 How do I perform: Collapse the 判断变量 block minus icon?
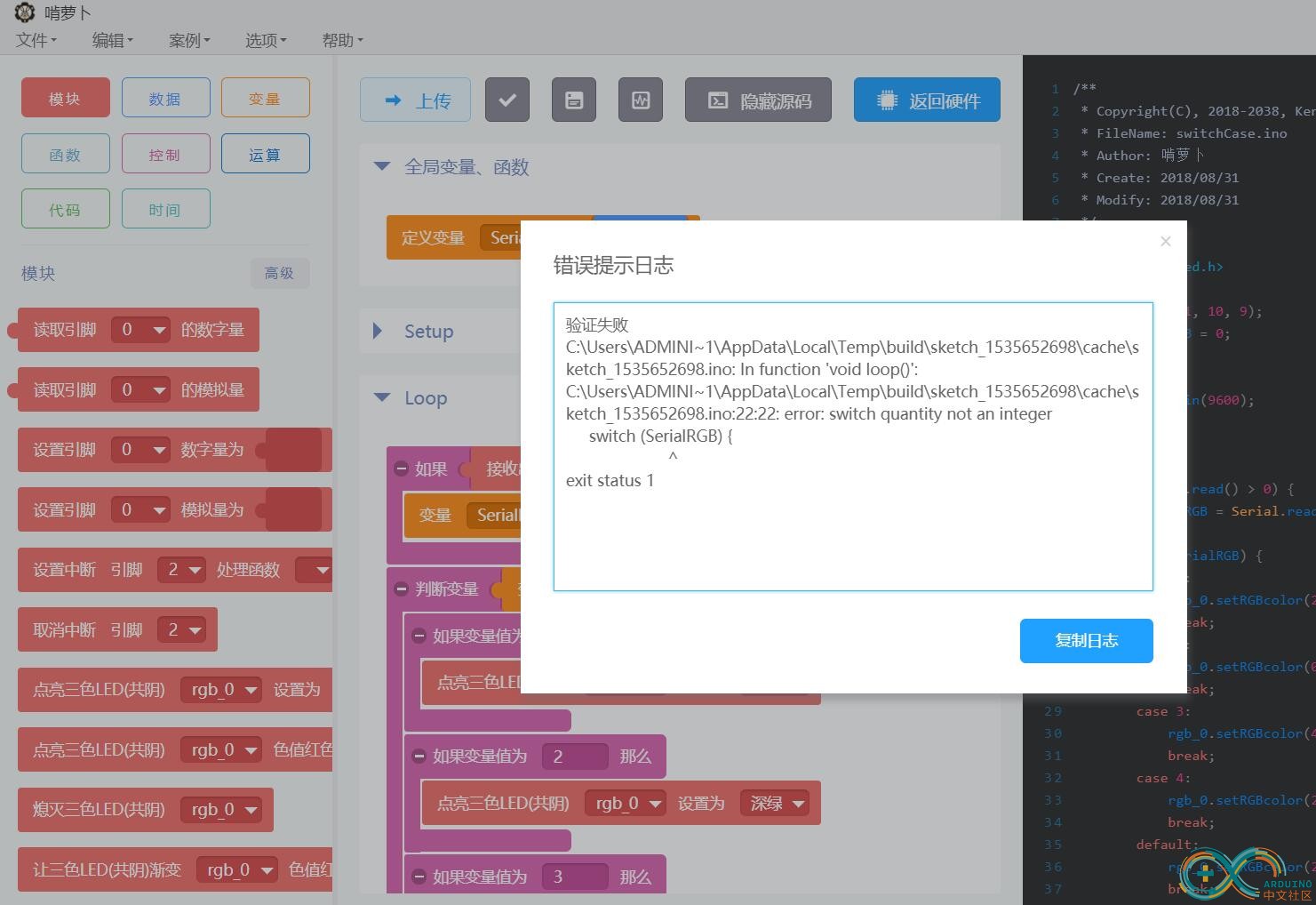coord(402,589)
